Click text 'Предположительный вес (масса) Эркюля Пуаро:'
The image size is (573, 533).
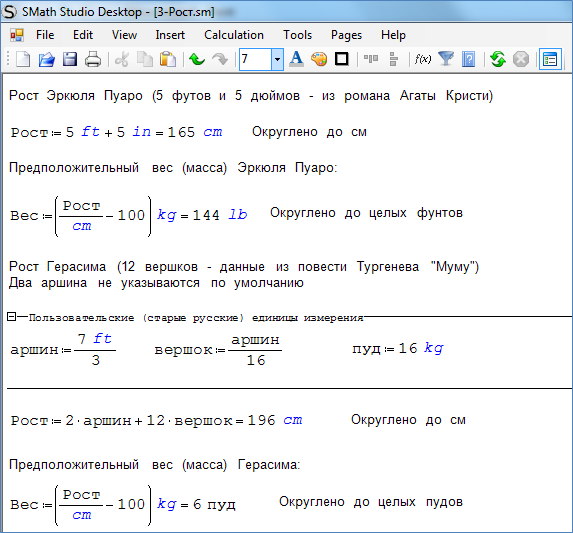point(173,168)
